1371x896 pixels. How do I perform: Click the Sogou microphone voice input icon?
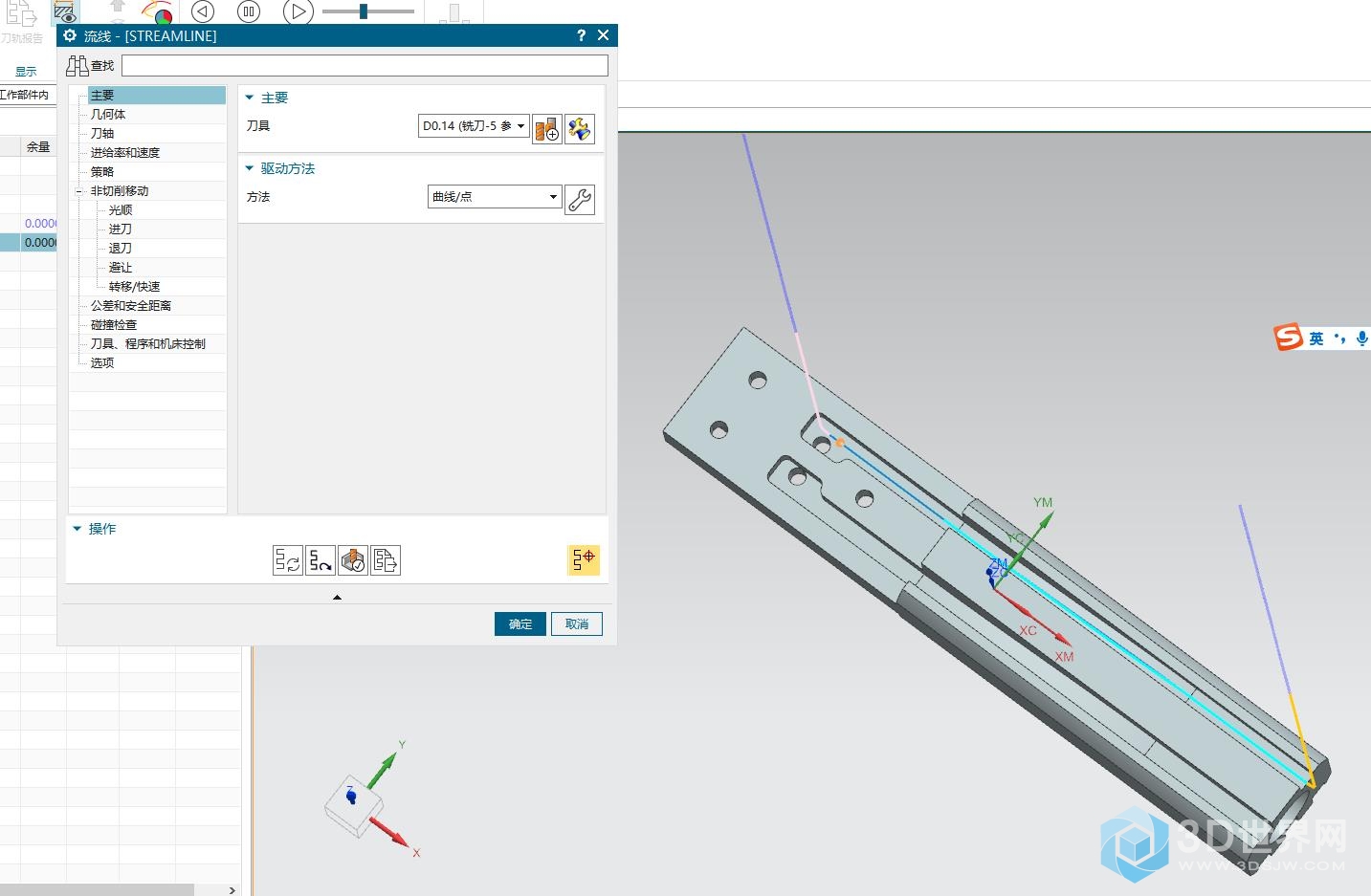pos(1361,338)
